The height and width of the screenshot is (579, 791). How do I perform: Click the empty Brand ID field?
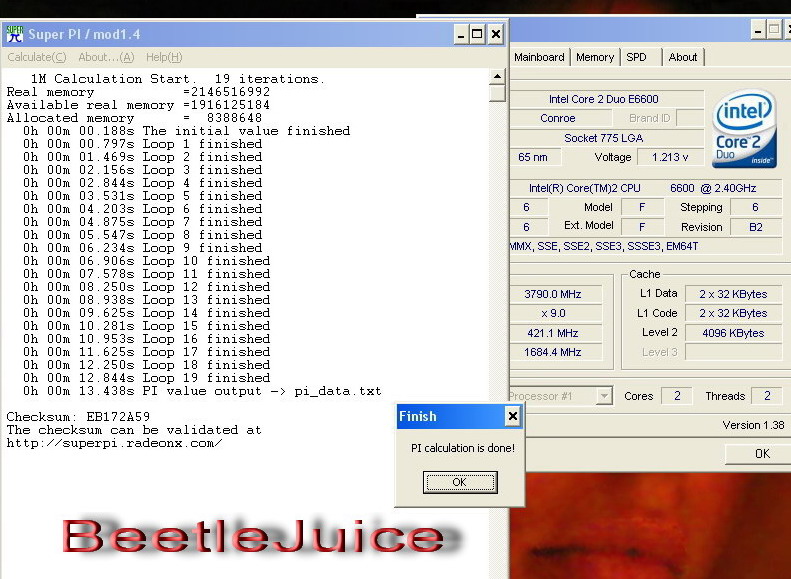690,118
